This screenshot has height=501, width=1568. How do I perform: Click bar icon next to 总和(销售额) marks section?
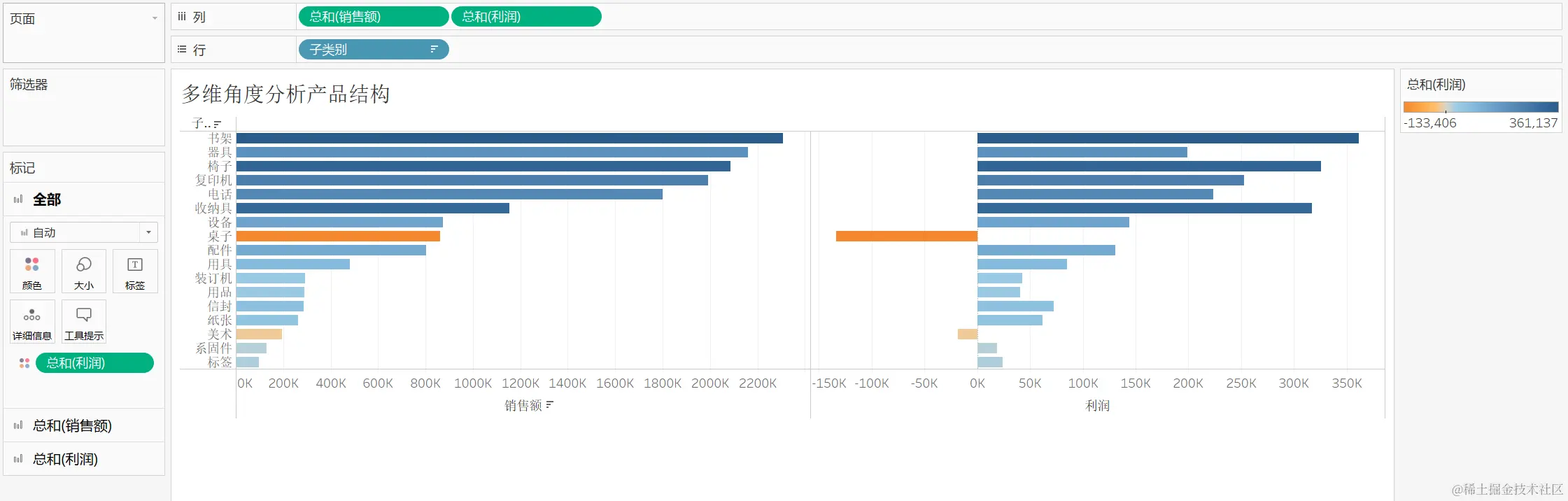(x=18, y=425)
